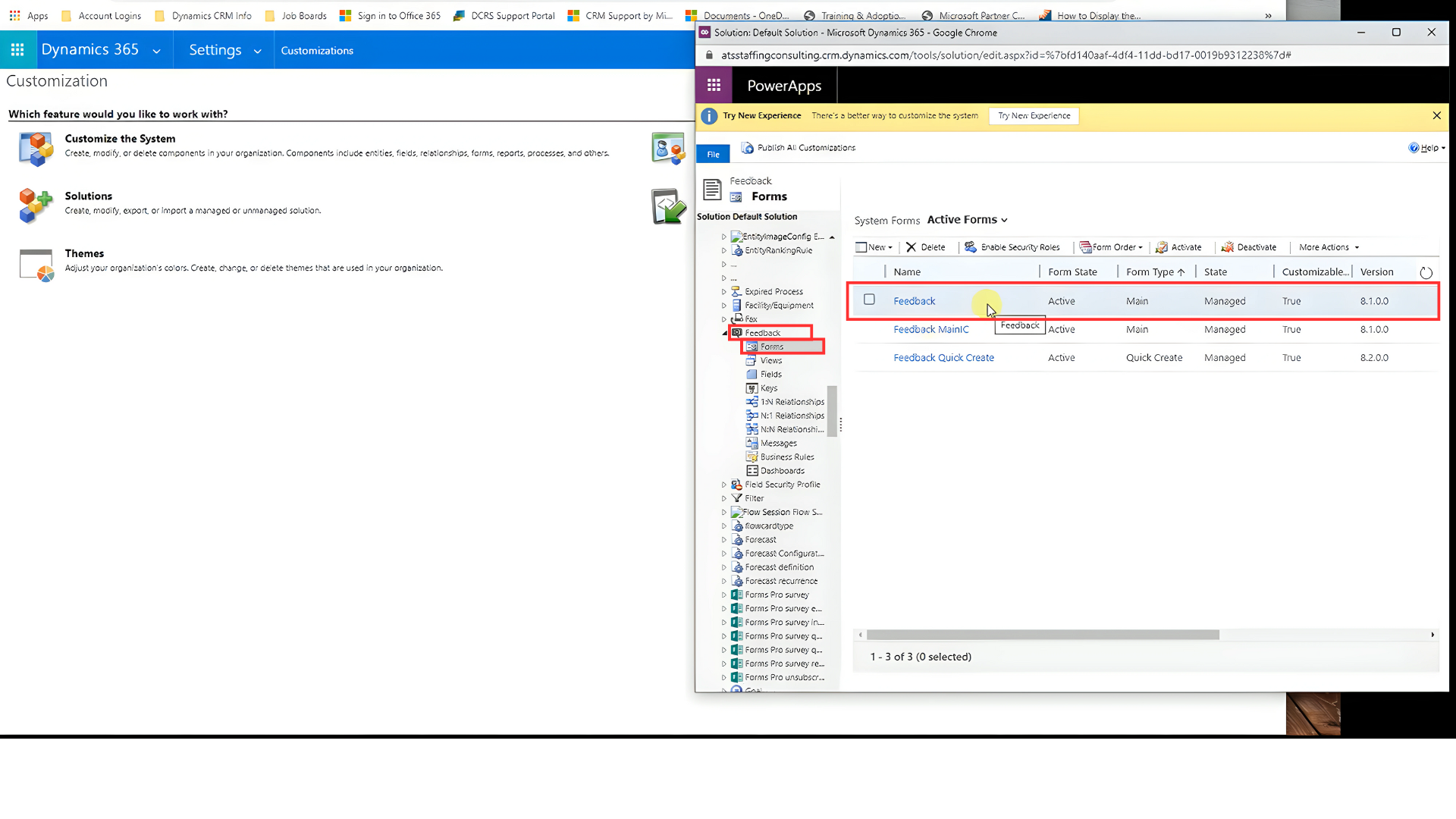Sort by the Version column header
1456x819 pixels.
pyautogui.click(x=1376, y=272)
